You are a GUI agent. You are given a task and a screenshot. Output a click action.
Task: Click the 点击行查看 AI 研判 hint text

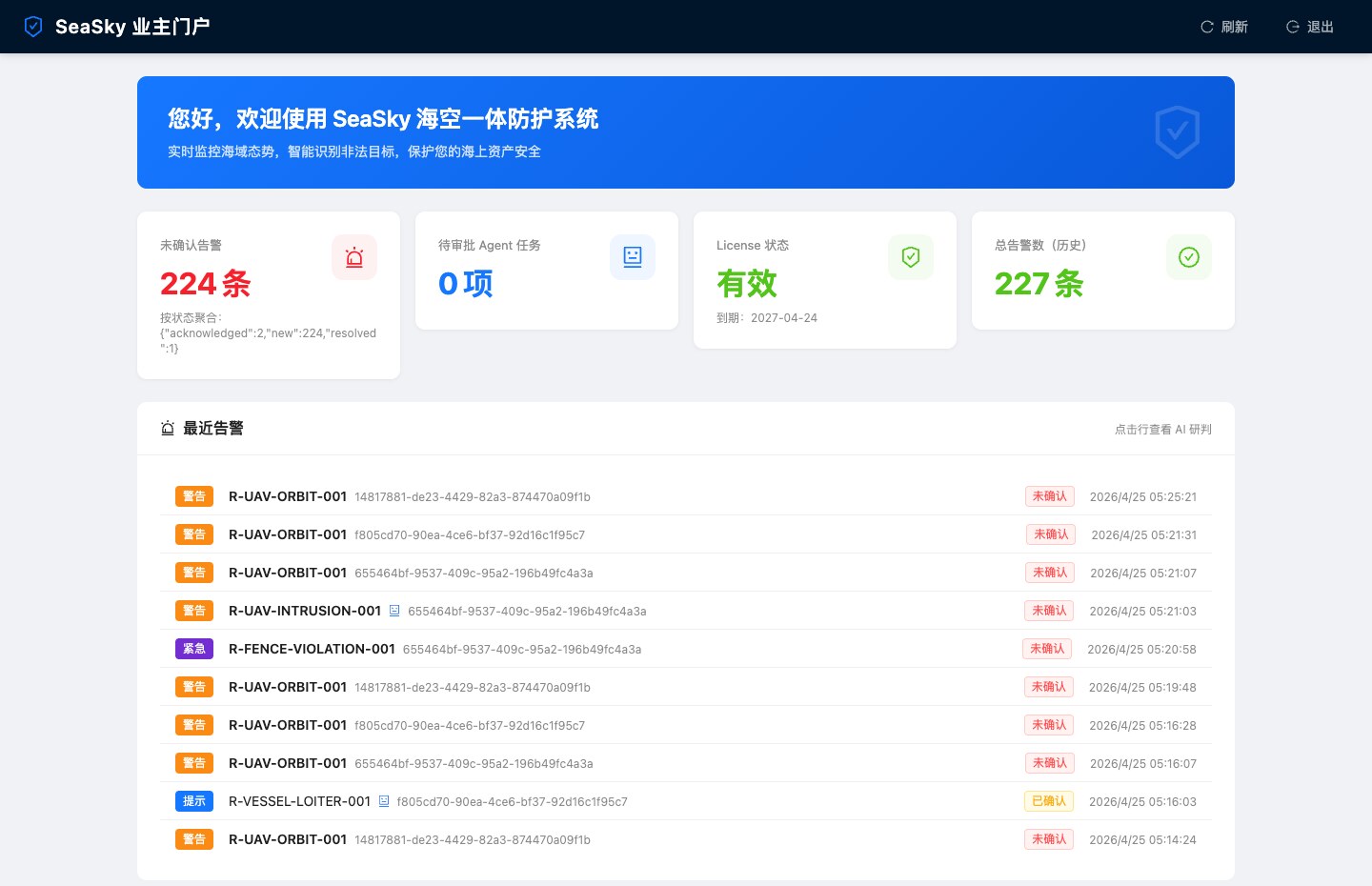click(1163, 430)
